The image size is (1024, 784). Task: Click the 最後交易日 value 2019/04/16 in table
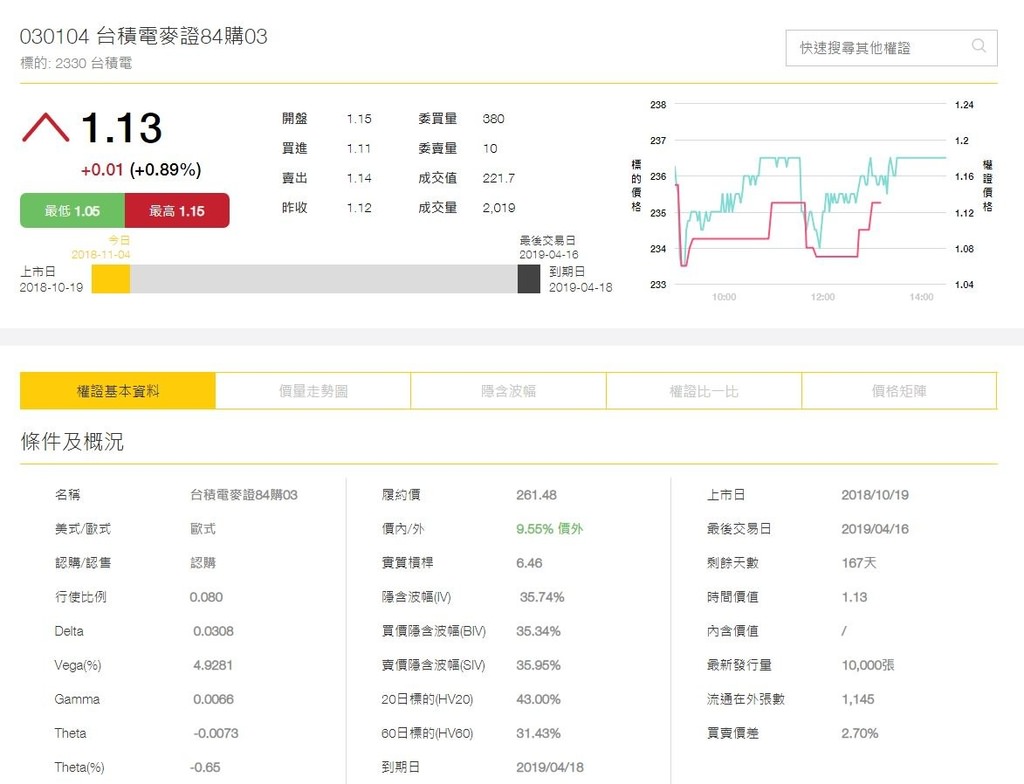tap(874, 529)
